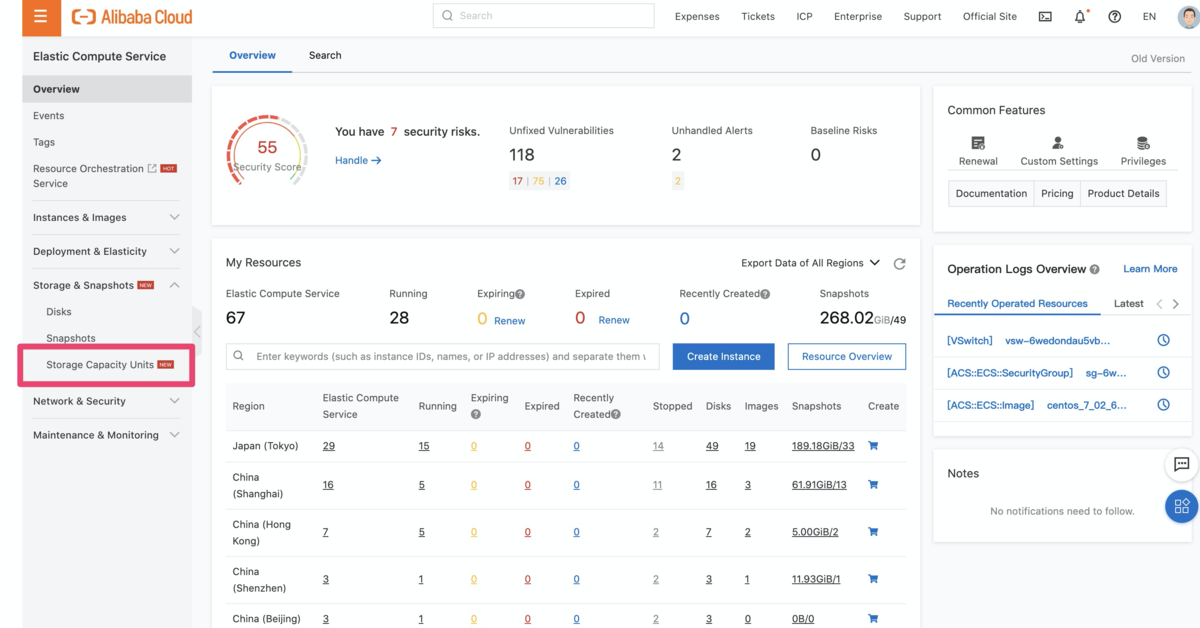Open the help question mark icon
1200x628 pixels.
(1115, 17)
